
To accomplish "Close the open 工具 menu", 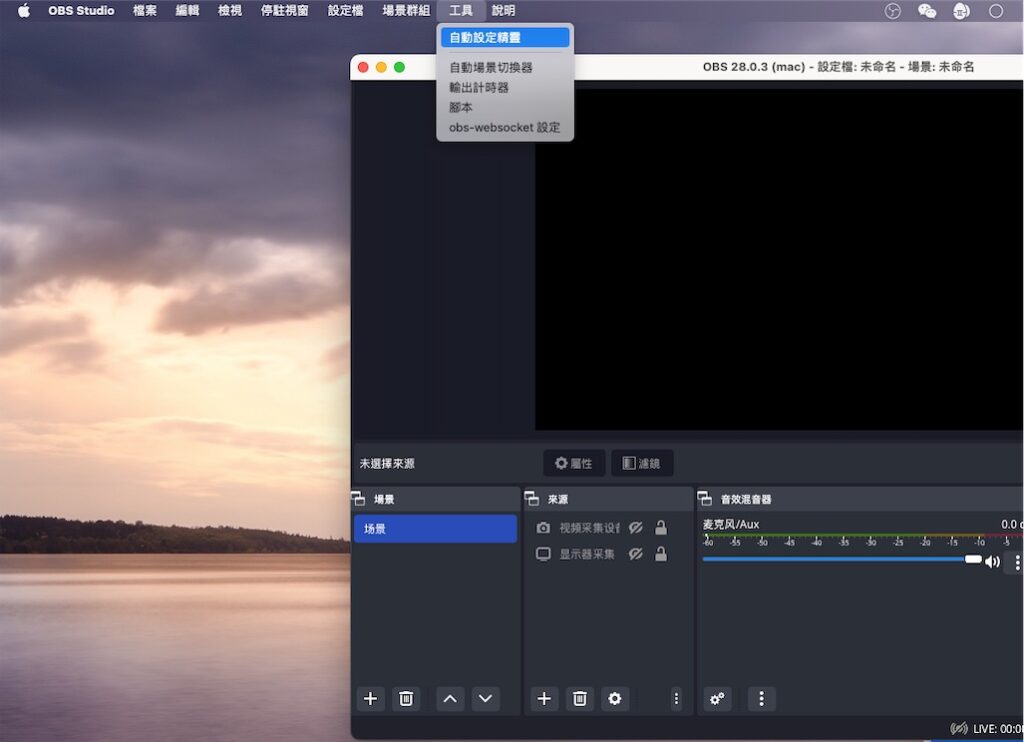I will 460,10.
